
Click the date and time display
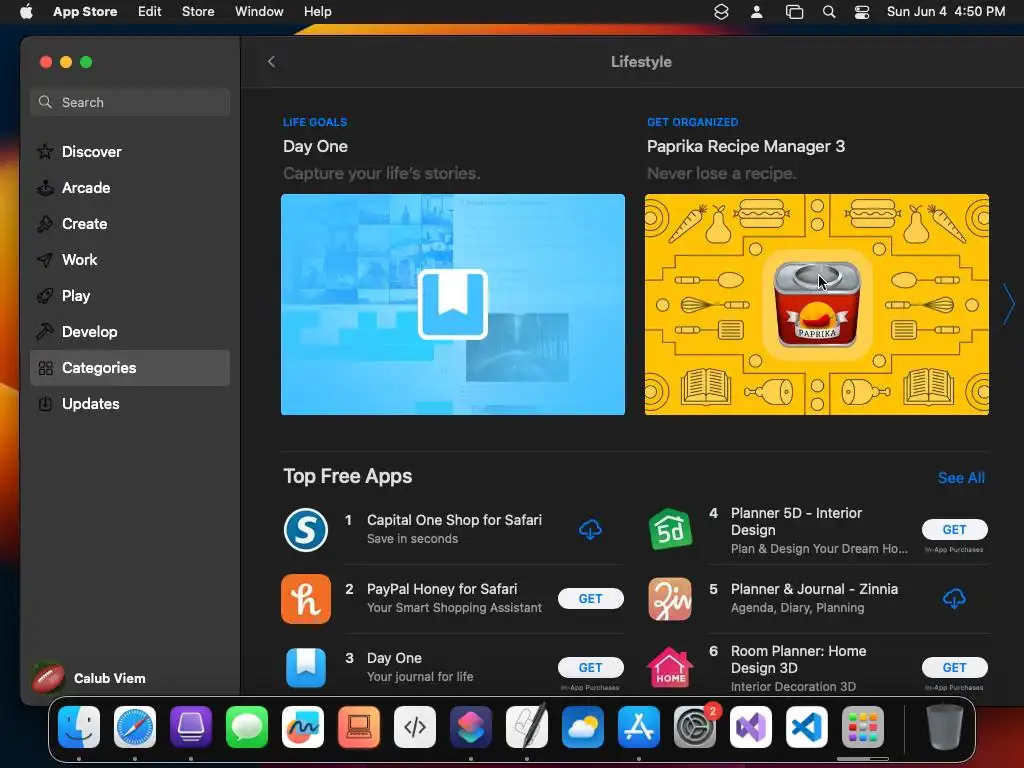(946, 11)
